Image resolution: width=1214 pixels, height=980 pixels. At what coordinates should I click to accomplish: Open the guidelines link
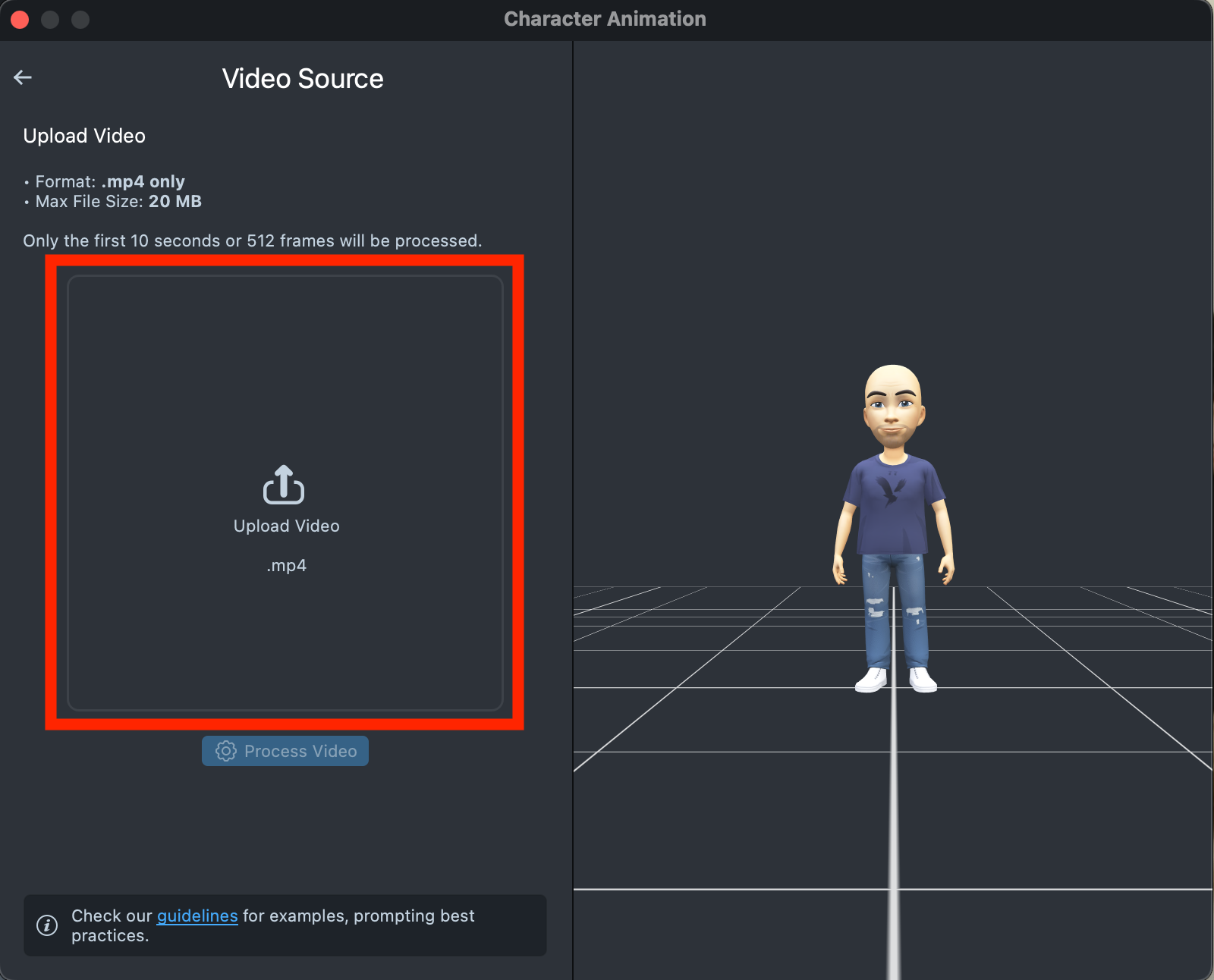point(197,916)
